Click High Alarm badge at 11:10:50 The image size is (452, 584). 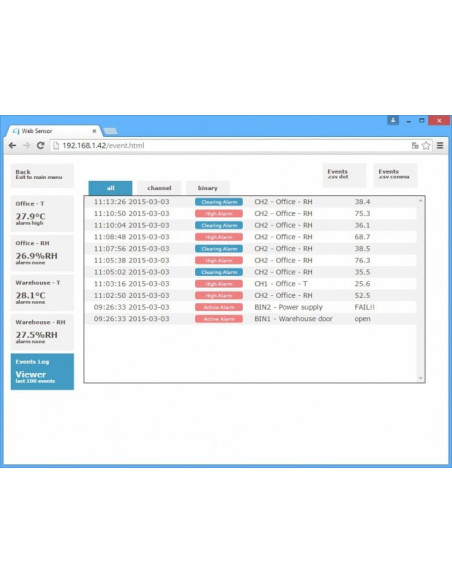[x=219, y=214]
